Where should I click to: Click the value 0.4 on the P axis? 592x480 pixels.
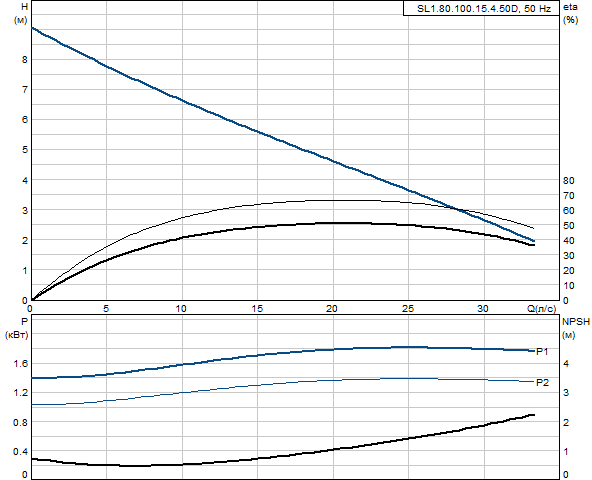(20, 452)
